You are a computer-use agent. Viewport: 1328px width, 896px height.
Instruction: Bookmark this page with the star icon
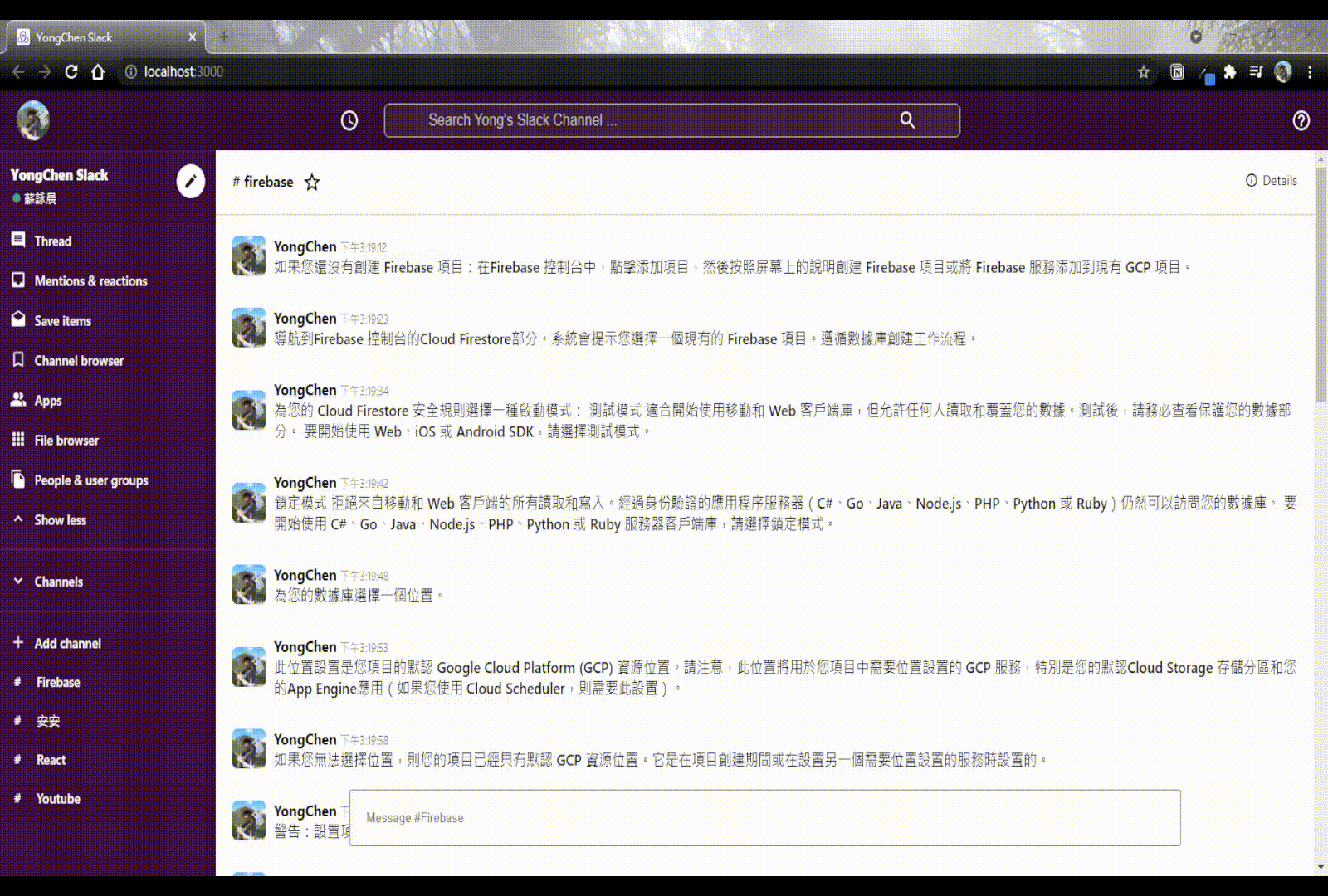coord(1143,72)
